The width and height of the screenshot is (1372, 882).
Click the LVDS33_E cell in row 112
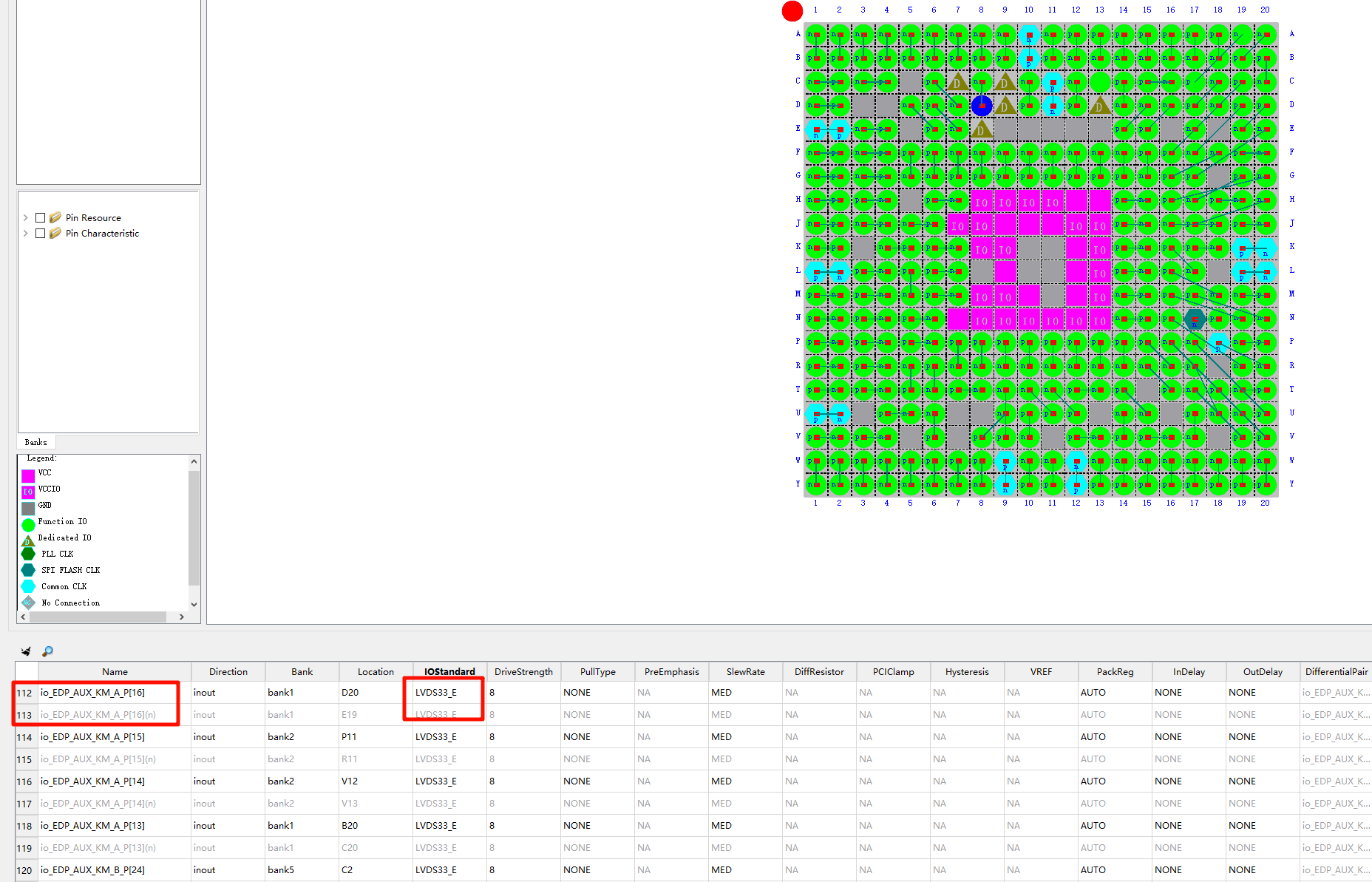click(449, 693)
